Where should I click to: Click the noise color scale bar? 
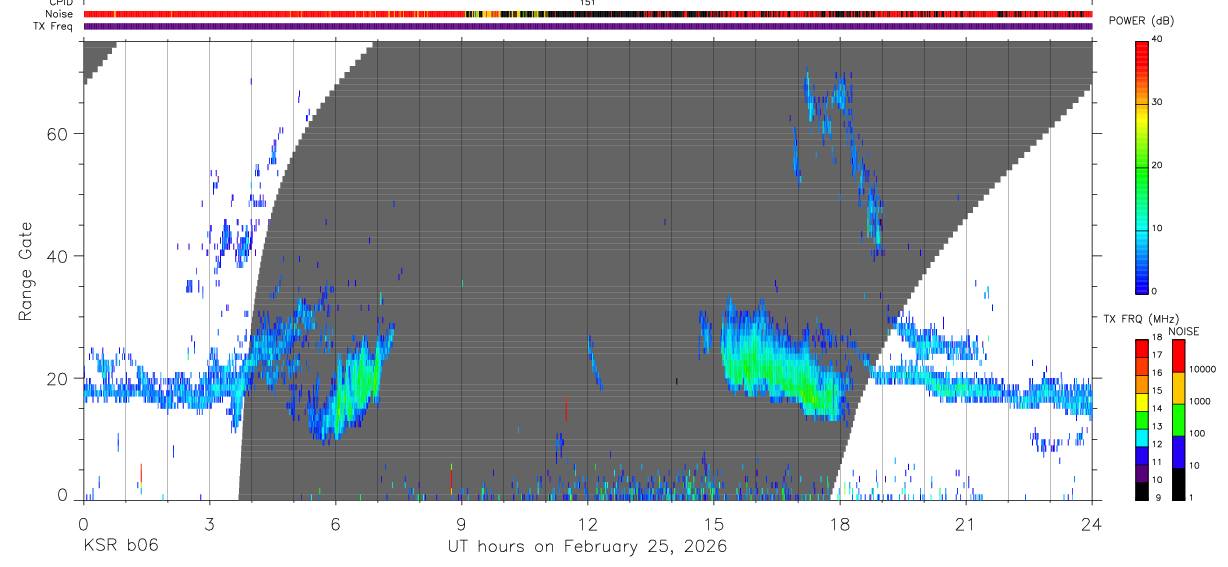1178,420
